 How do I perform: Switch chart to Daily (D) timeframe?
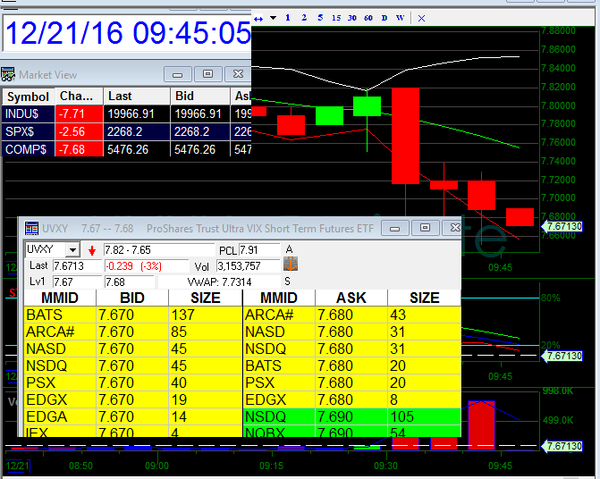click(385, 17)
